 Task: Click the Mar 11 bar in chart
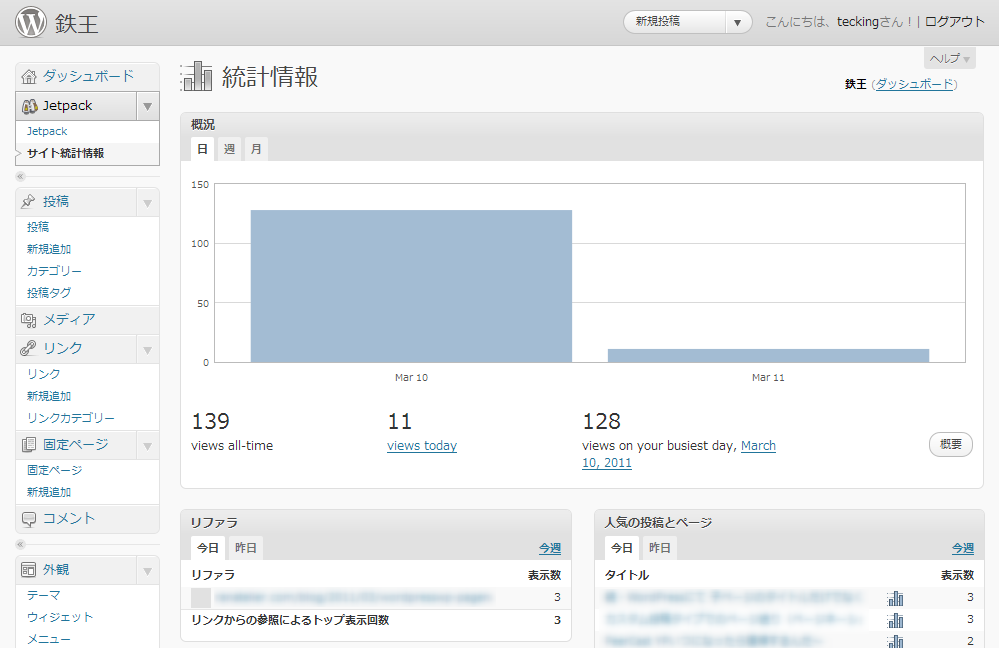point(768,356)
